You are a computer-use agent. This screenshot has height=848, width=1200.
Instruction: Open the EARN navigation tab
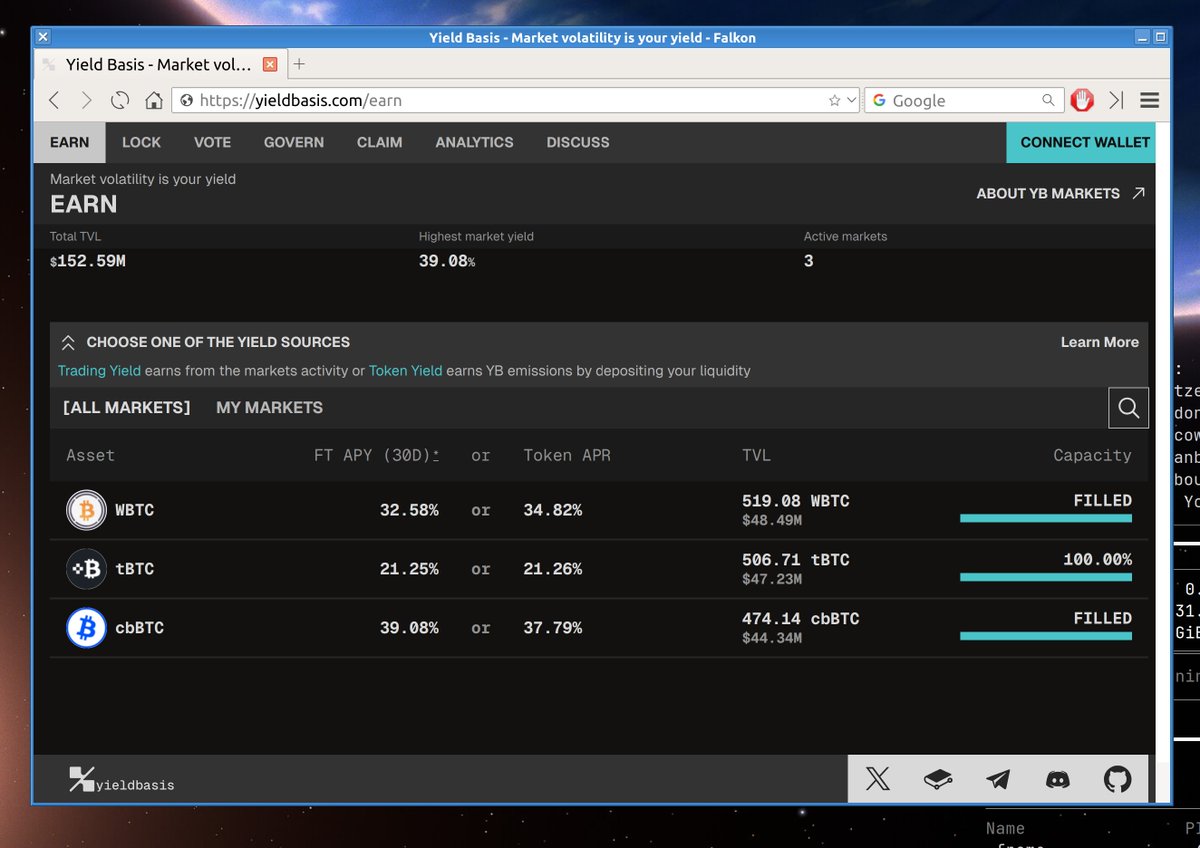(69, 142)
